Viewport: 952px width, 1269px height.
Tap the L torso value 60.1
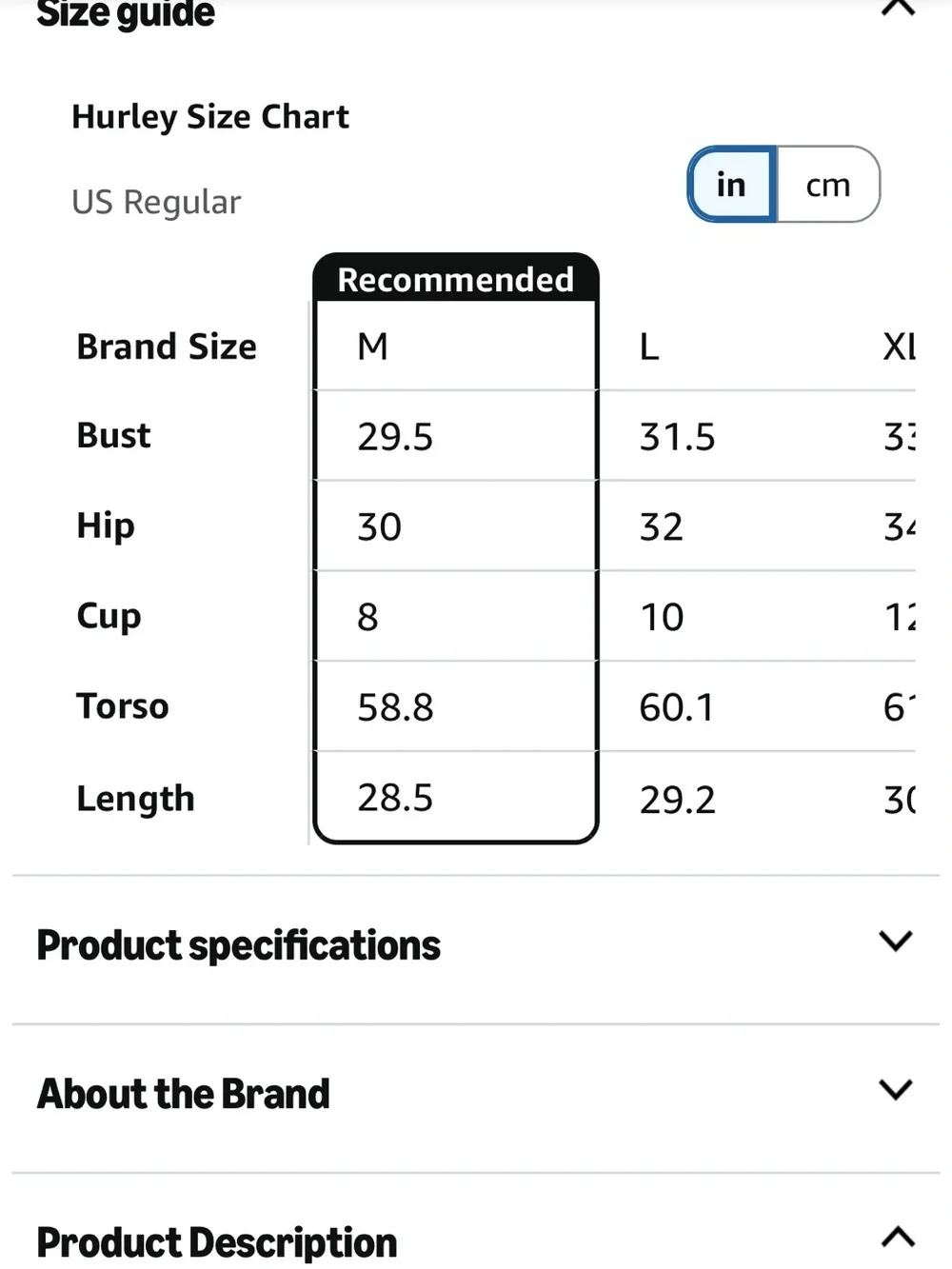pos(676,707)
